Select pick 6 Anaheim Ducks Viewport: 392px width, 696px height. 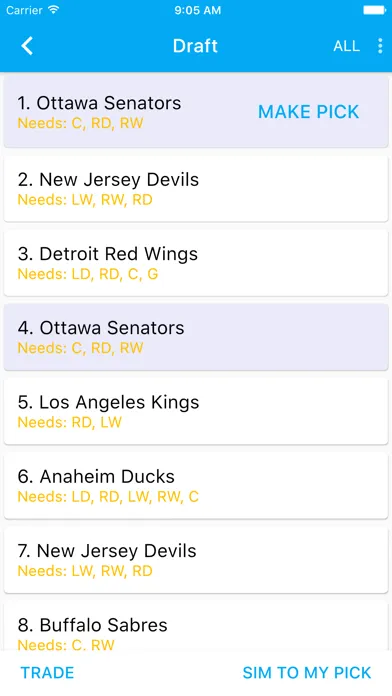pos(196,485)
